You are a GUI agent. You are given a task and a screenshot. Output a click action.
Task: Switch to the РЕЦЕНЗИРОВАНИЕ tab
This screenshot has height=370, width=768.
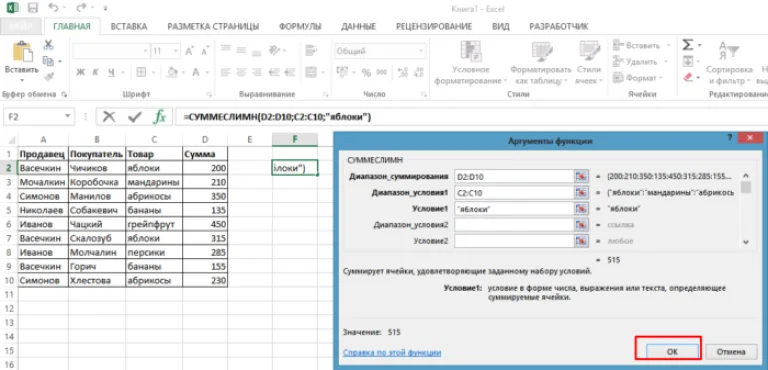(434, 26)
